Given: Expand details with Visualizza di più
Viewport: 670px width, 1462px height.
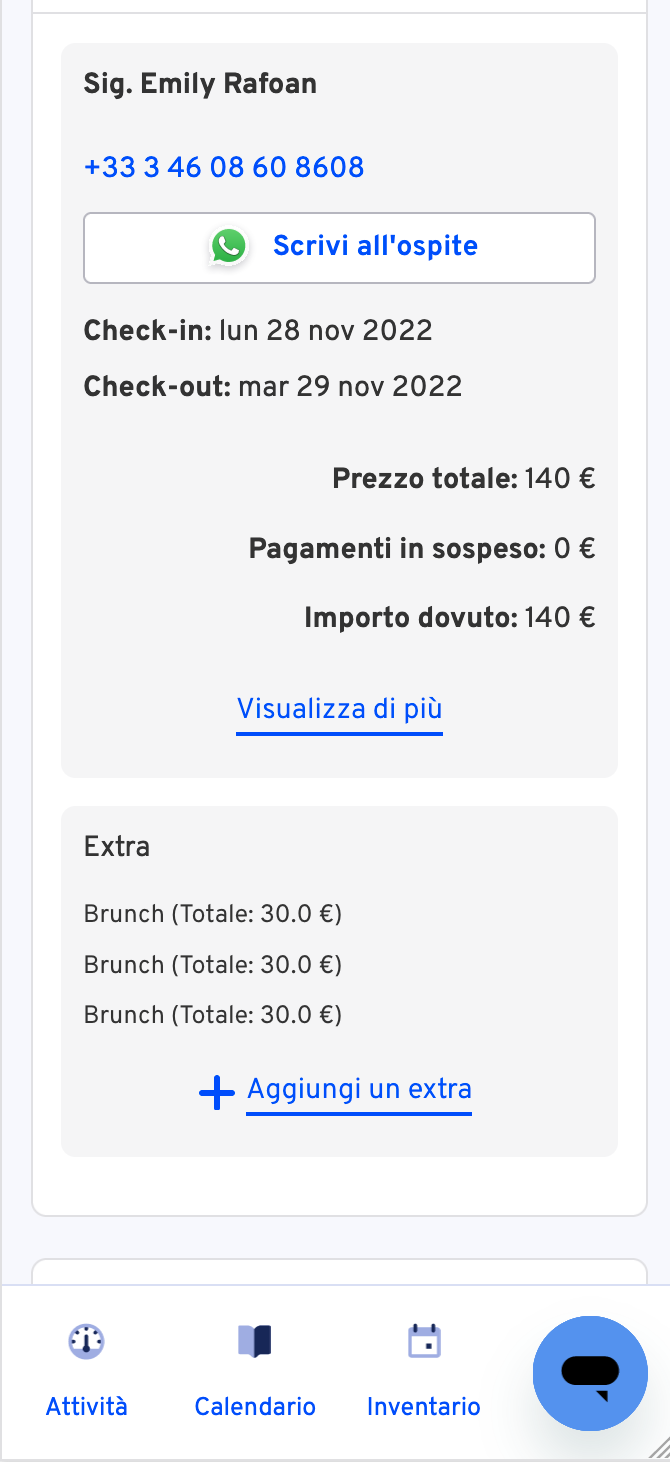Looking at the screenshot, I should pos(339,709).
